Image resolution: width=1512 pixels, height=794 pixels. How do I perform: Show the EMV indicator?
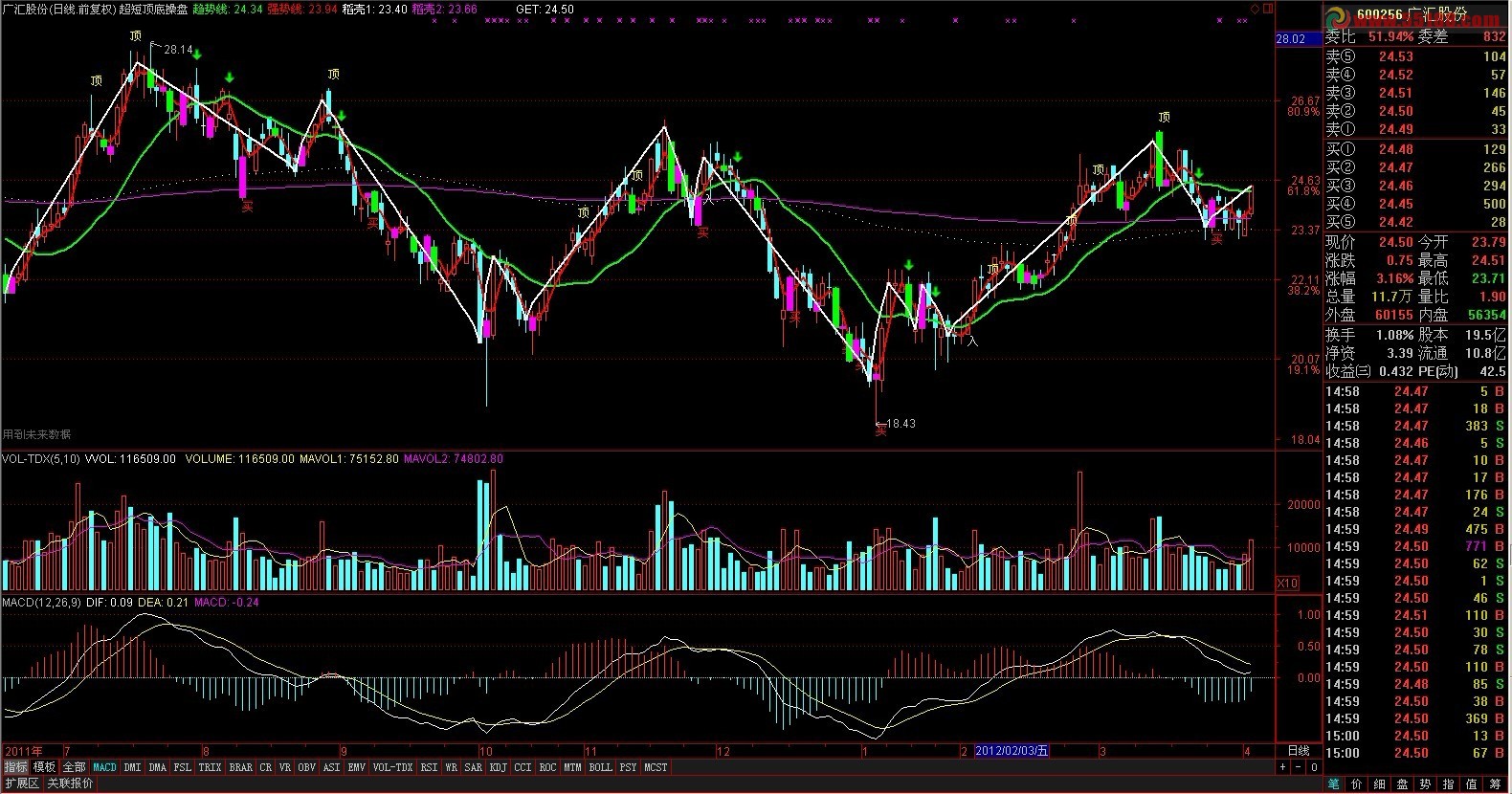[356, 767]
